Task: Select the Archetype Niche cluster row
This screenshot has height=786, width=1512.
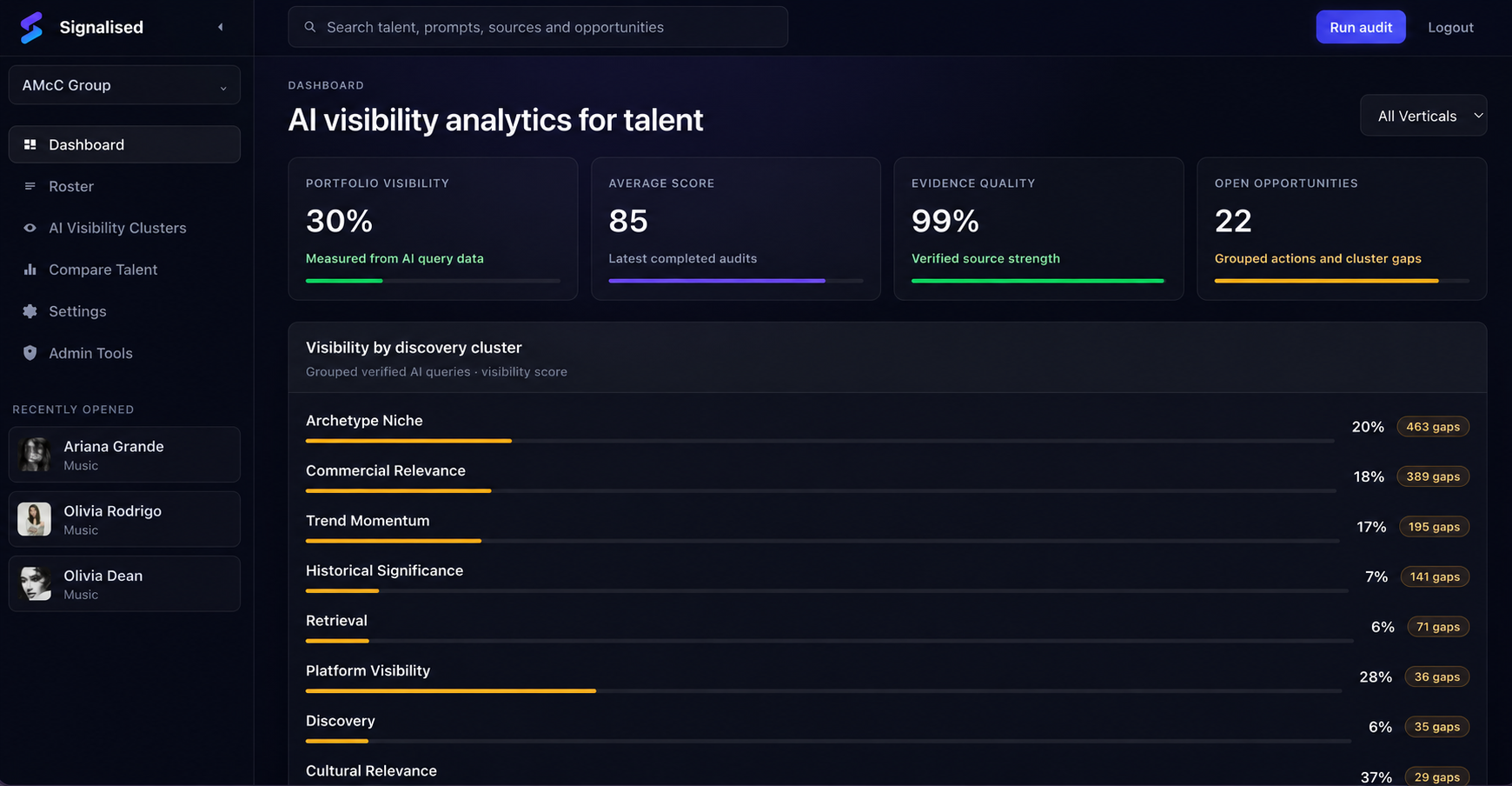Action: 887,428
